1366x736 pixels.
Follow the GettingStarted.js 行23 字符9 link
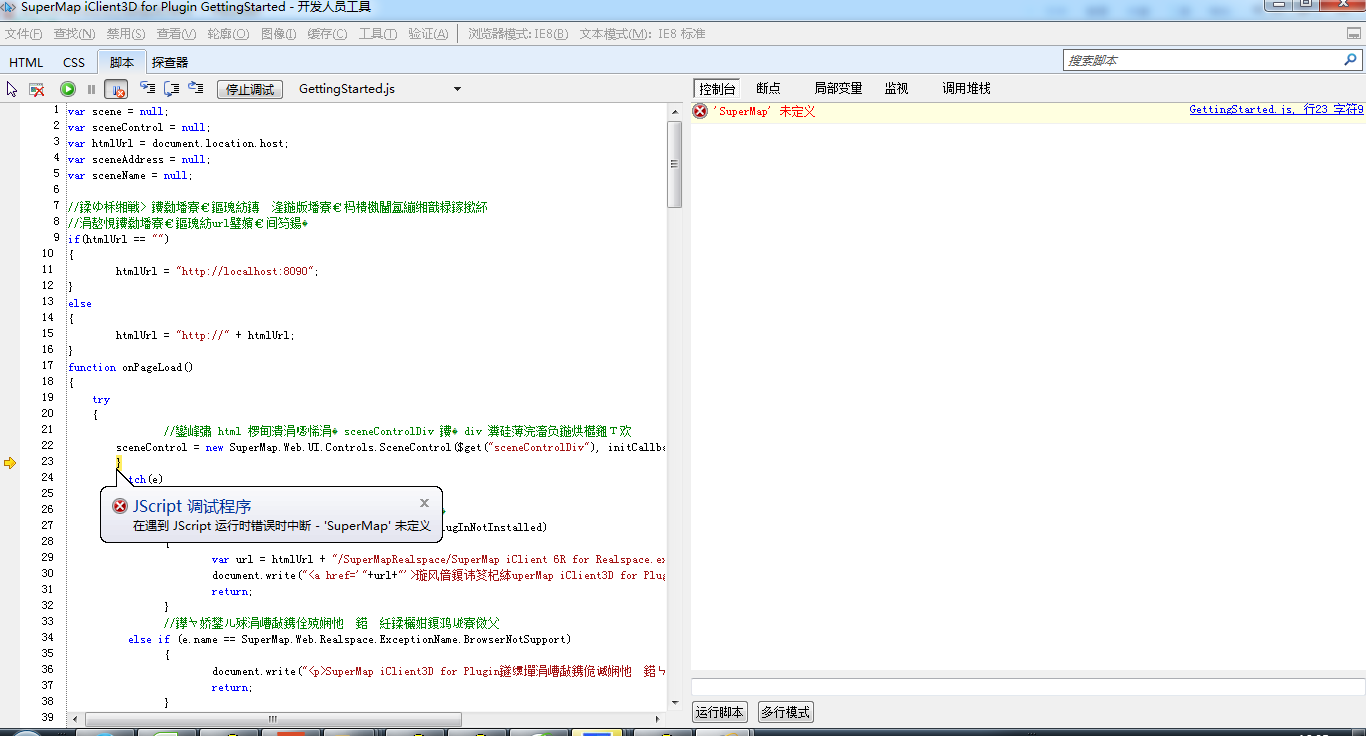click(x=1276, y=110)
